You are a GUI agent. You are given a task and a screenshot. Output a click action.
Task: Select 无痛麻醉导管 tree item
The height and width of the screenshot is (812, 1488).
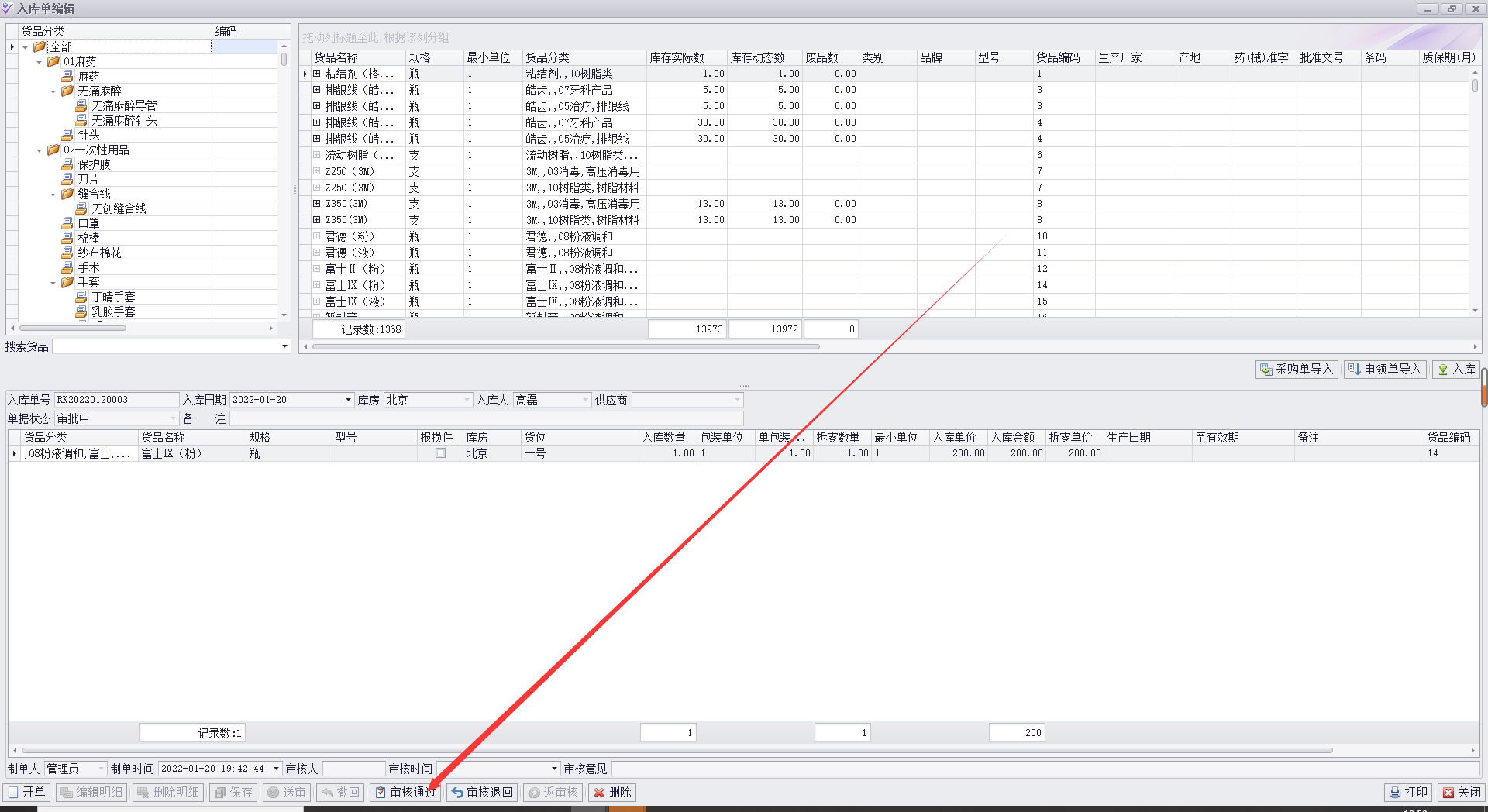[124, 105]
